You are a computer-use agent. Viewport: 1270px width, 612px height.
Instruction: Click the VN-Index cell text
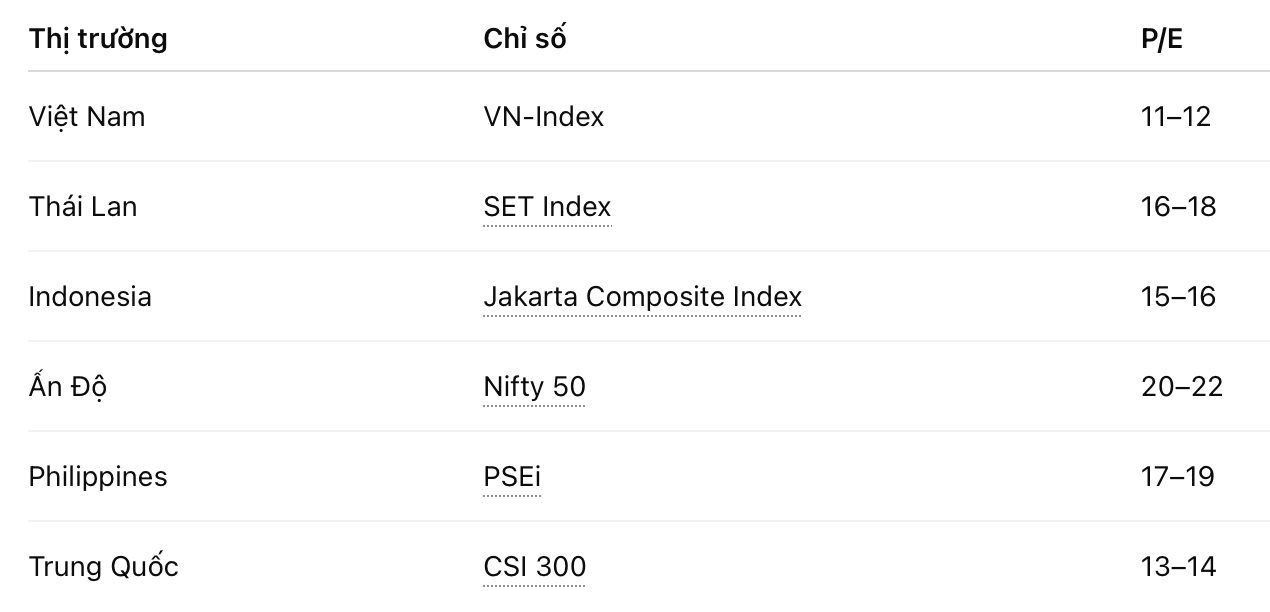pyautogui.click(x=543, y=117)
